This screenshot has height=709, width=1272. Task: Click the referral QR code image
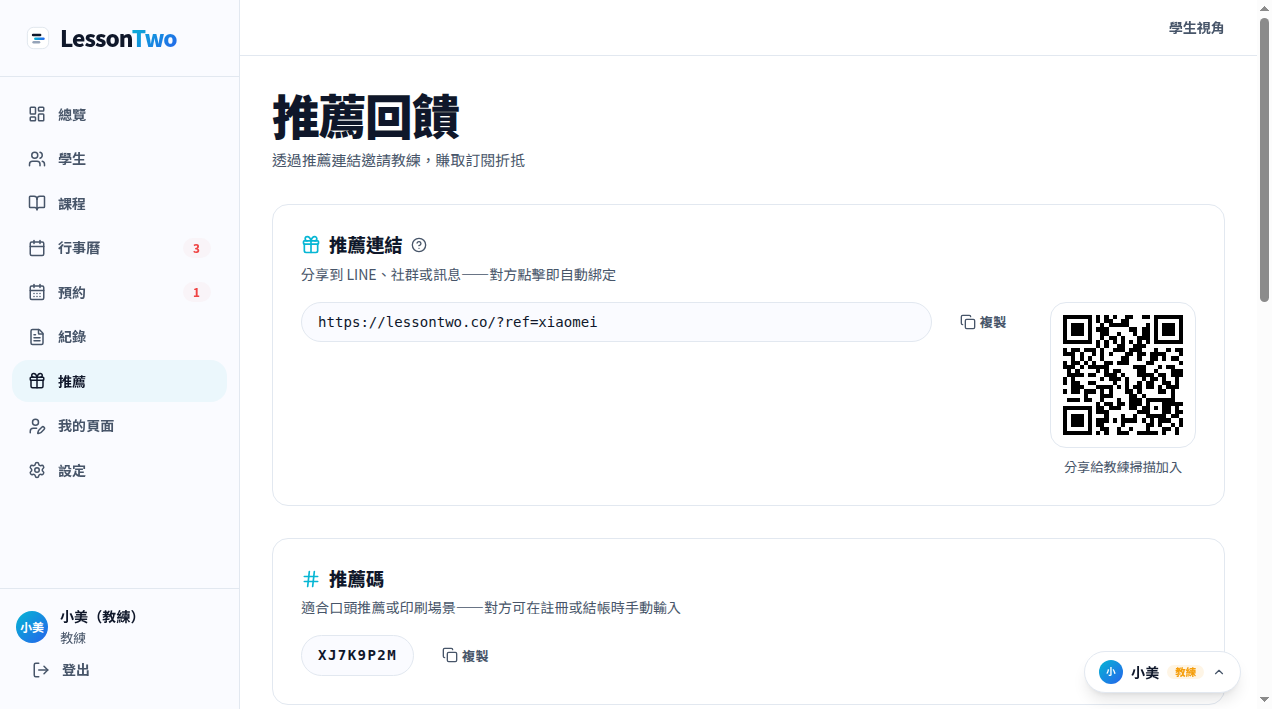1123,375
